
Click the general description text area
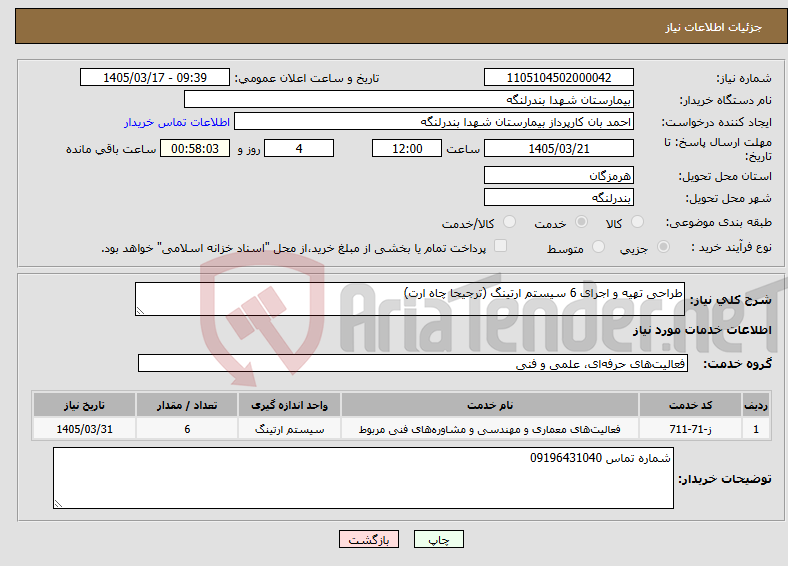[410, 299]
